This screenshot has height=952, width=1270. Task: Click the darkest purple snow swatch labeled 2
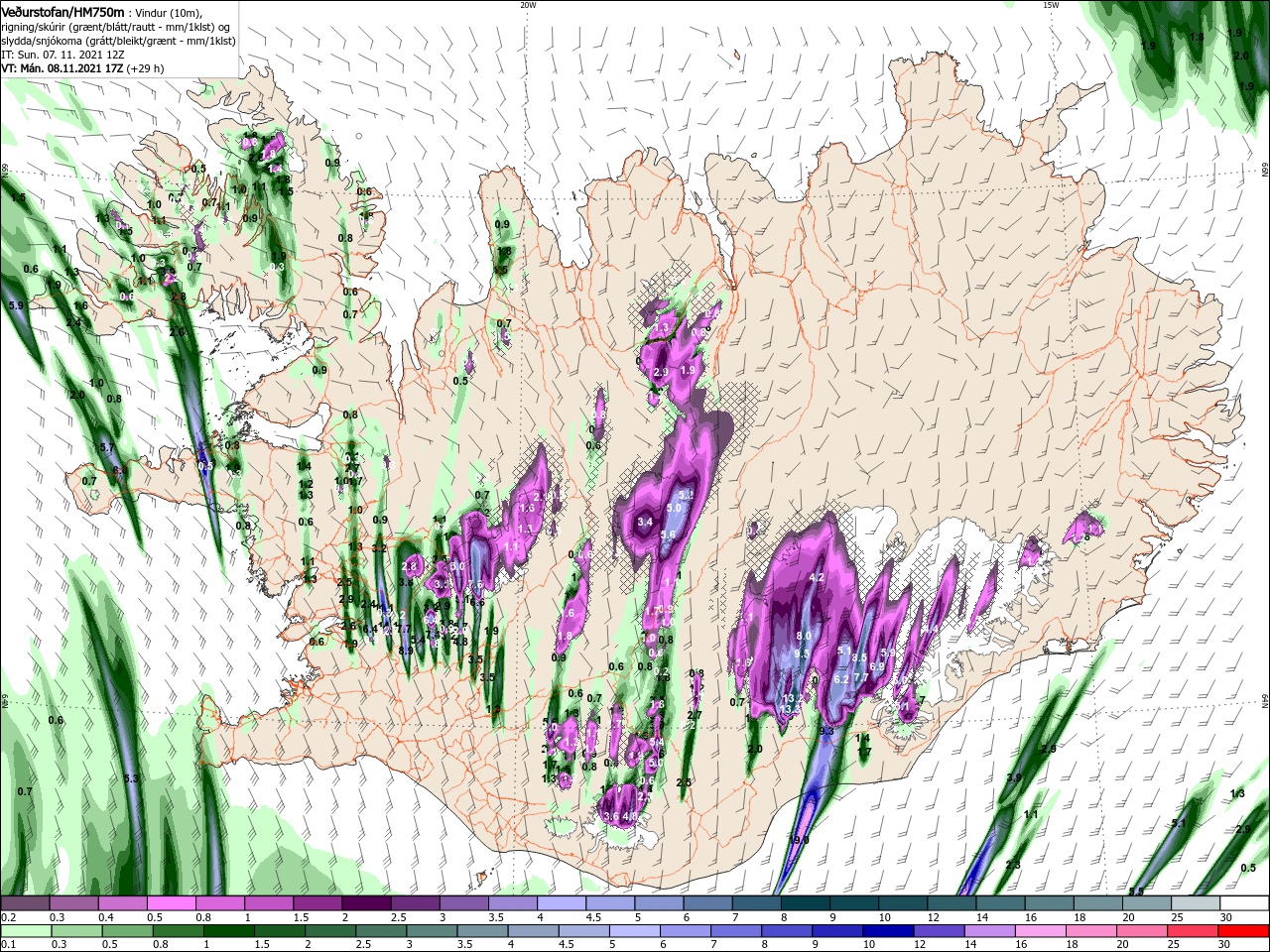click(x=365, y=903)
